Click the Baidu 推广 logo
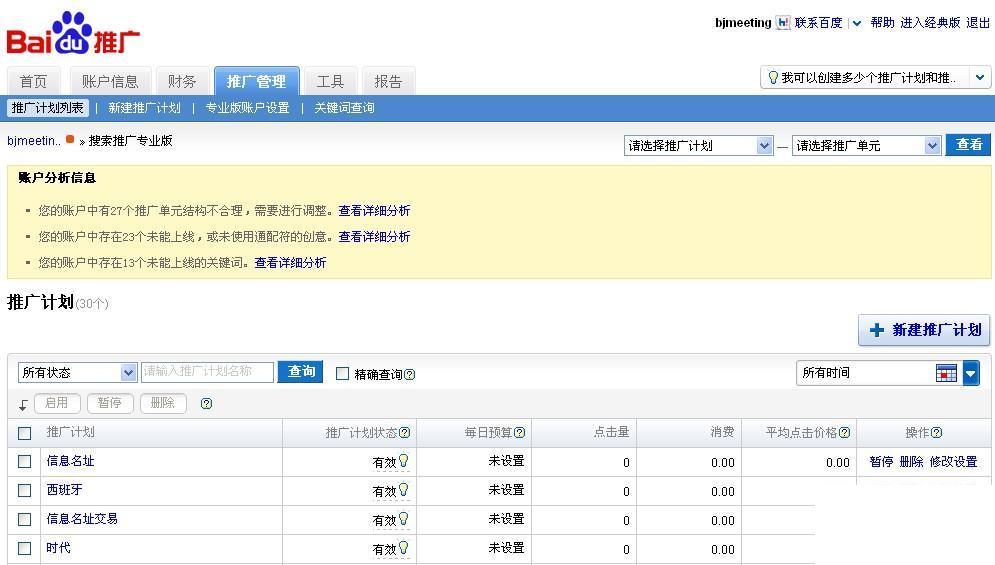995x565 pixels. coord(73,33)
